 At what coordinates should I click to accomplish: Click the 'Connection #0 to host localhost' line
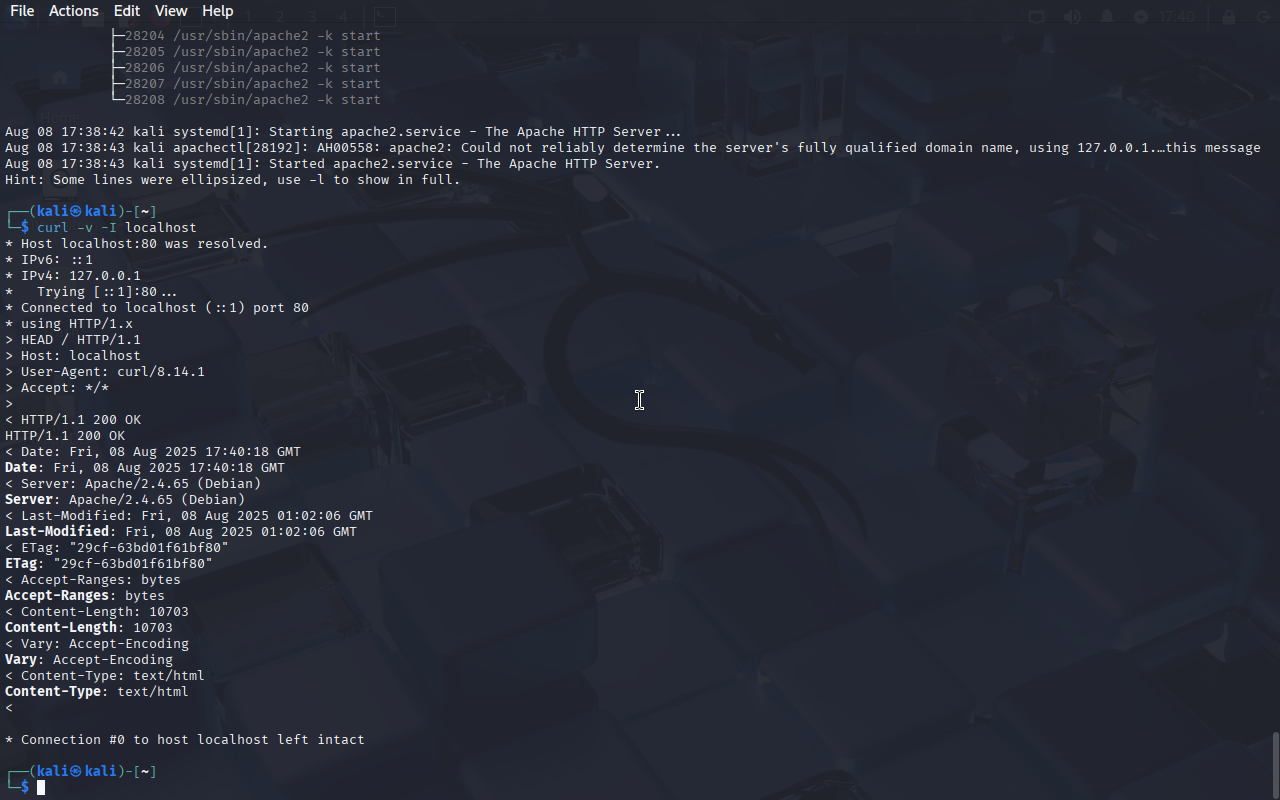pyautogui.click(x=185, y=740)
